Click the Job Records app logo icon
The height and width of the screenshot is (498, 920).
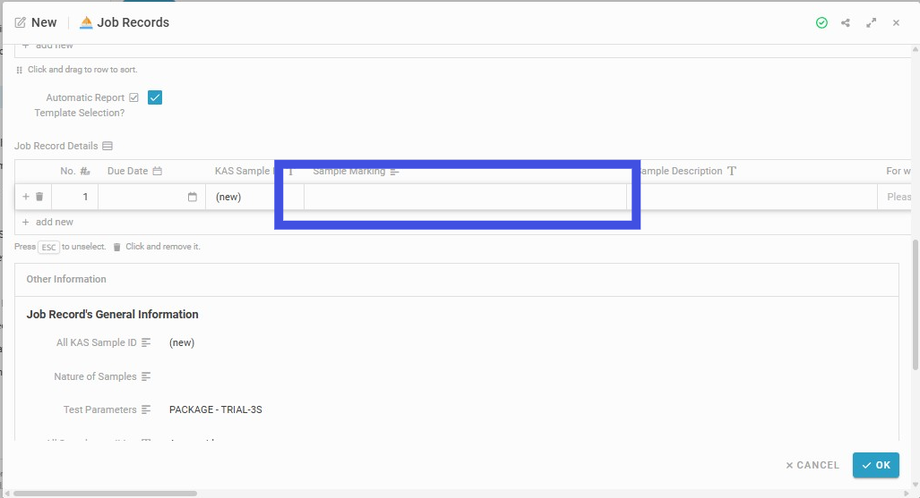(x=86, y=22)
